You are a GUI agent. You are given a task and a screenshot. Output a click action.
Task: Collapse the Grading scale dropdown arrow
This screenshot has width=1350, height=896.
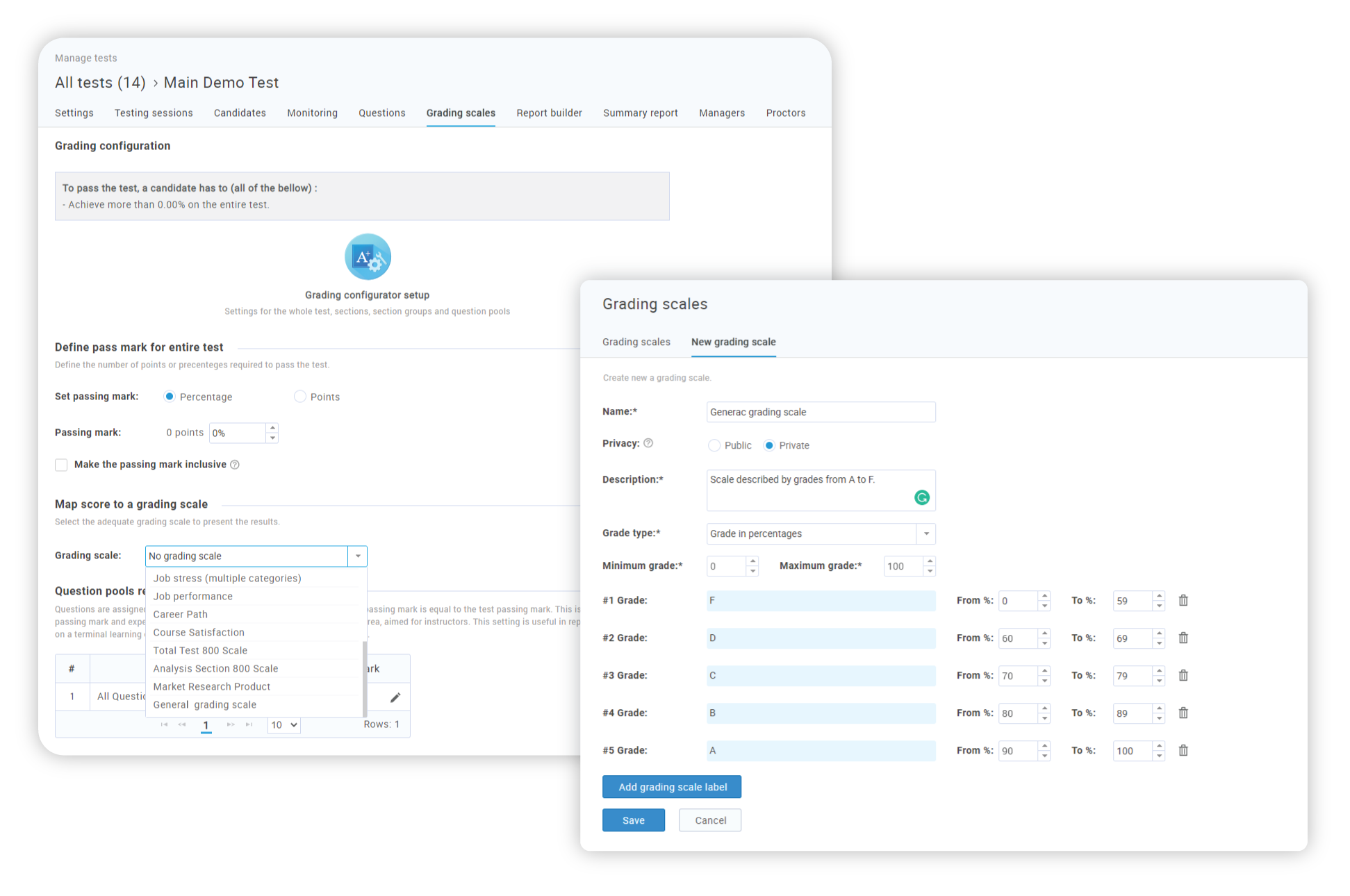pos(358,556)
